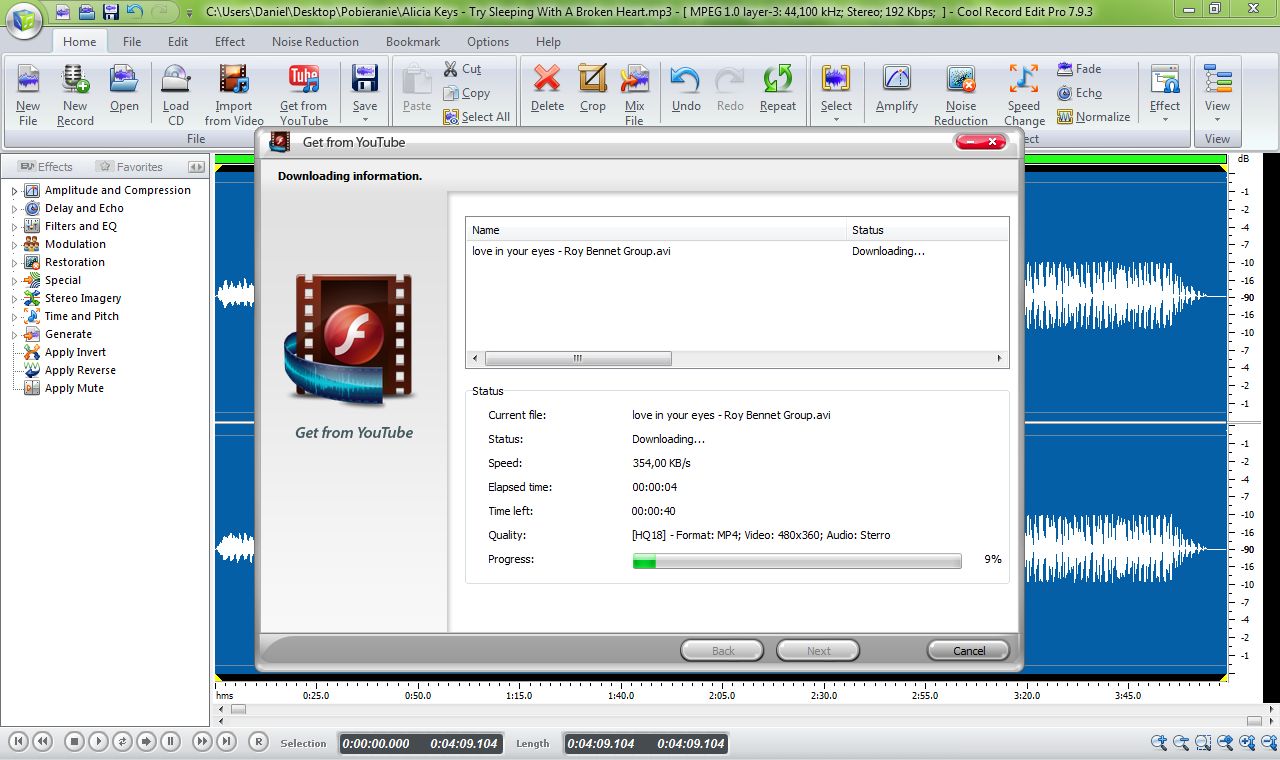This screenshot has height=760, width=1280.
Task: Click the round R record button
Action: 258,742
